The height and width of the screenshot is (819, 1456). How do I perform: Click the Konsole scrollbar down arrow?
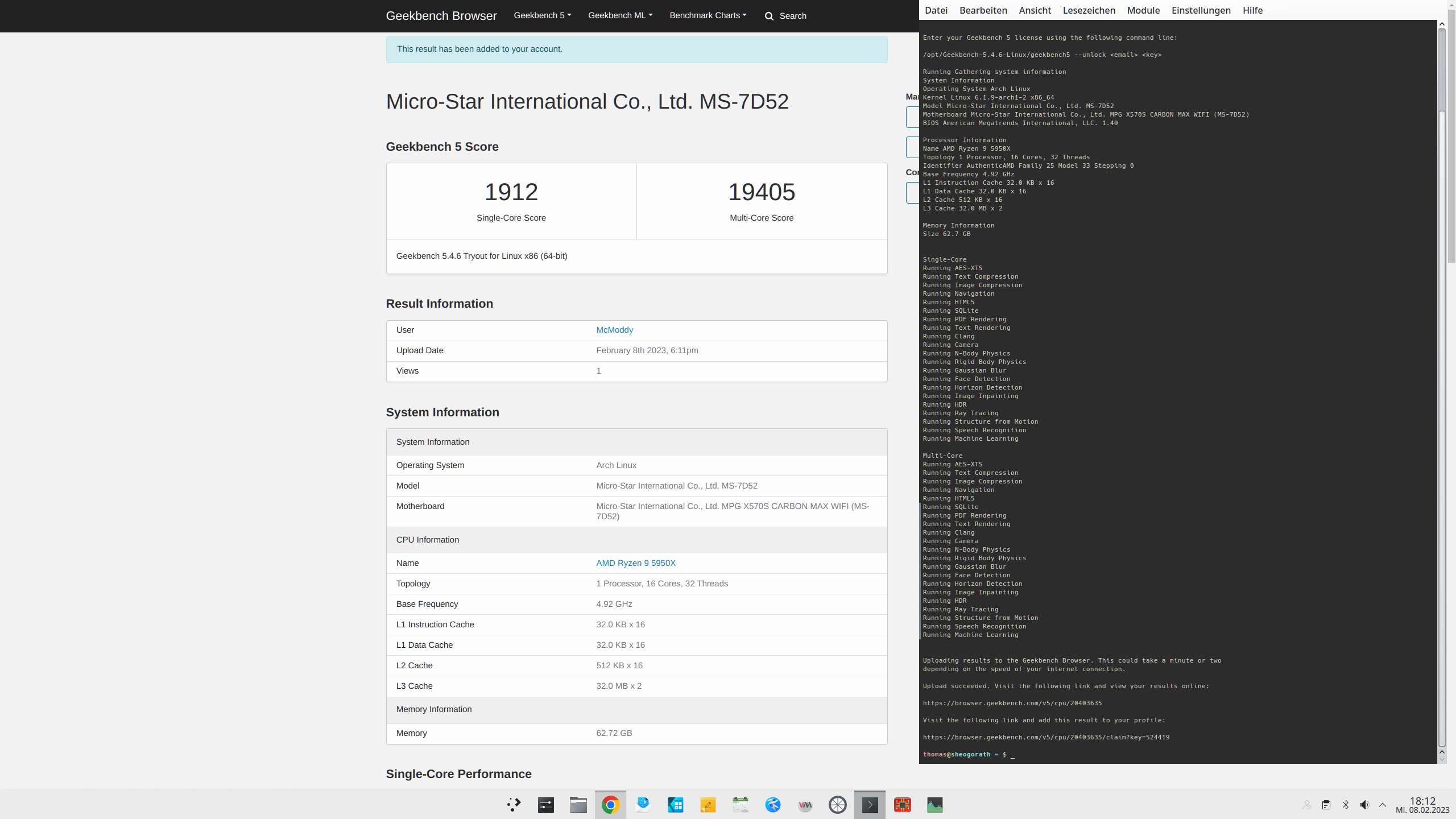pyautogui.click(x=1442, y=759)
